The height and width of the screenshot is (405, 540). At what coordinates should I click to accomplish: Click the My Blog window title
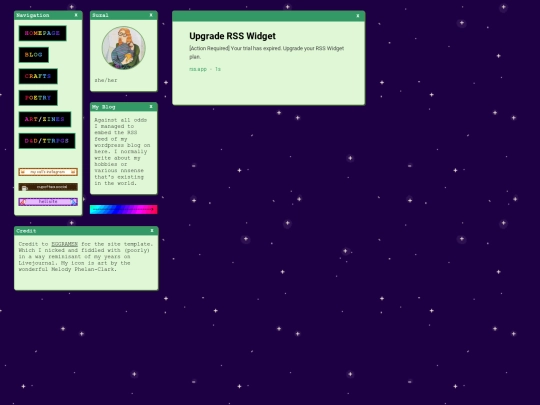tap(104, 107)
